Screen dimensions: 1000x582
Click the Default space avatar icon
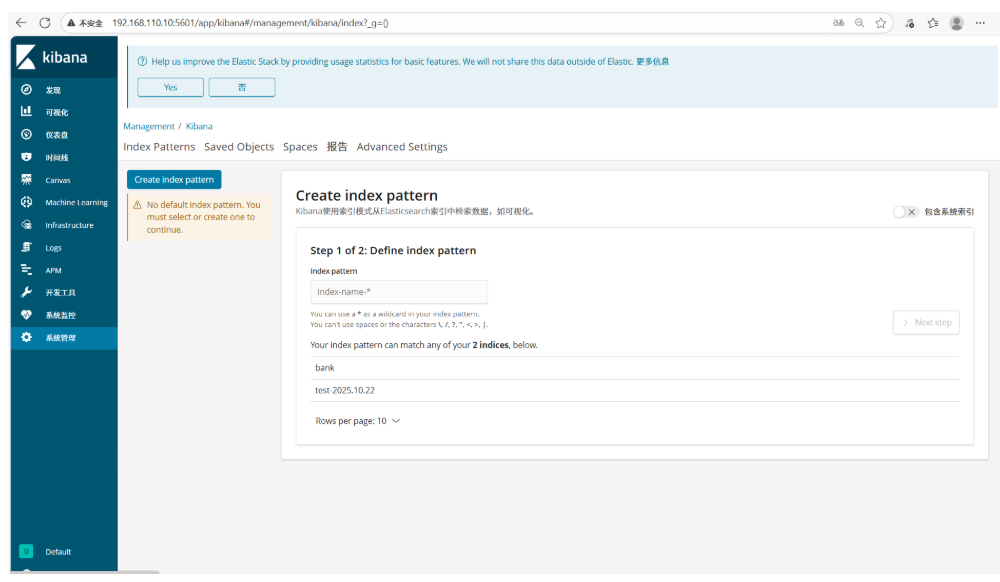pos(26,551)
